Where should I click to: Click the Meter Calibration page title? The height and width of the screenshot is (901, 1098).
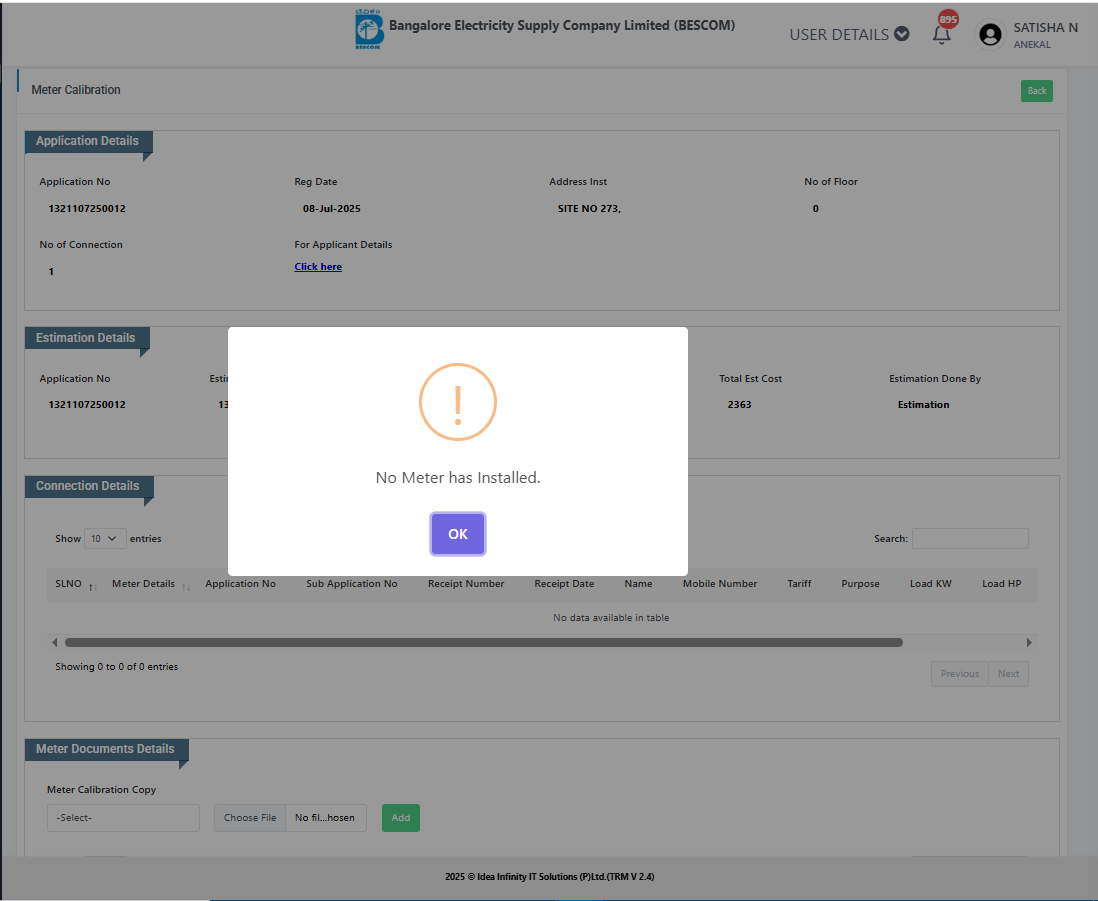pyautogui.click(x=76, y=90)
